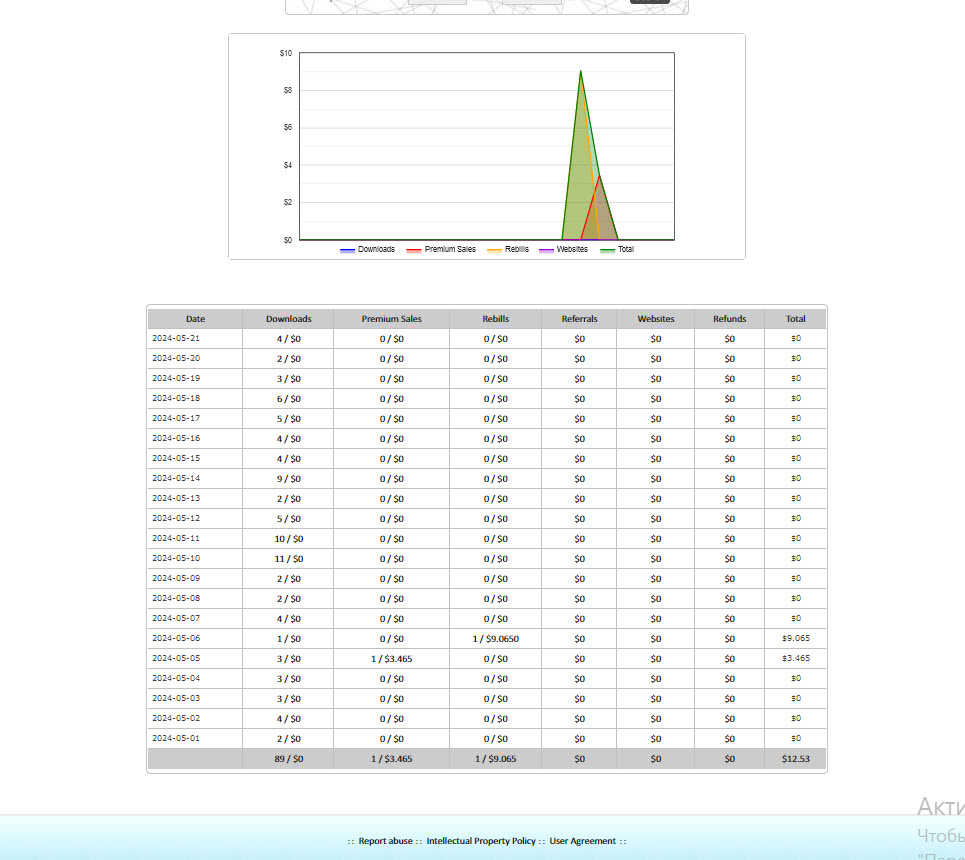Click the Premium Sales column header in the table
This screenshot has width=965, height=860.
tap(391, 319)
